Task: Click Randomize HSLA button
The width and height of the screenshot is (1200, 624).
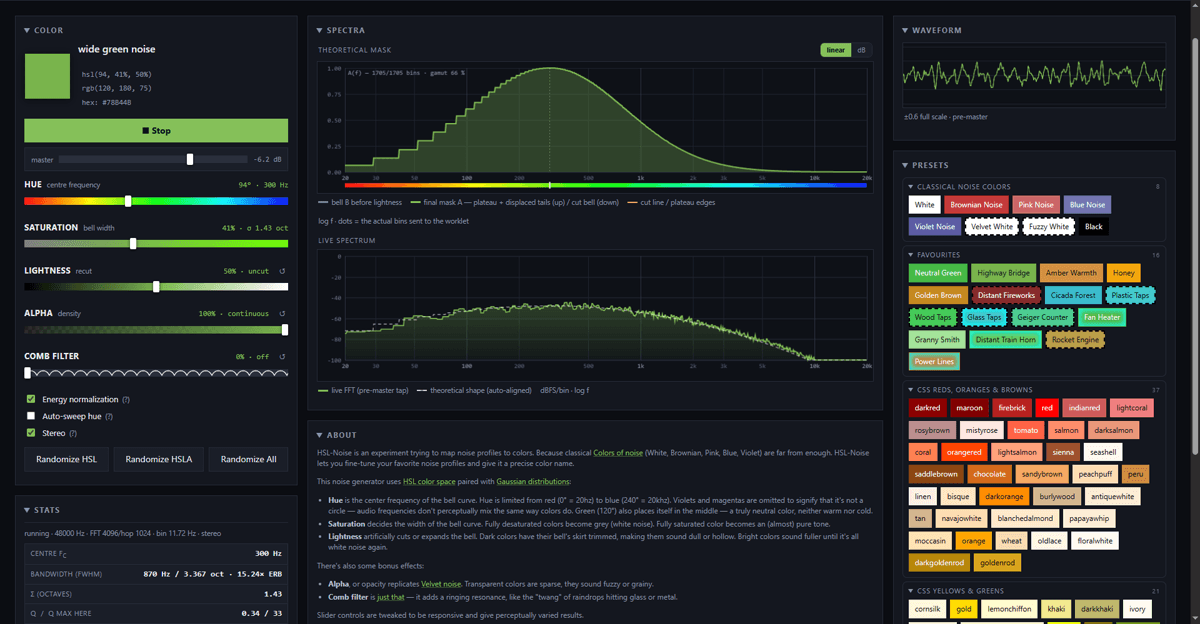Action: [x=159, y=459]
